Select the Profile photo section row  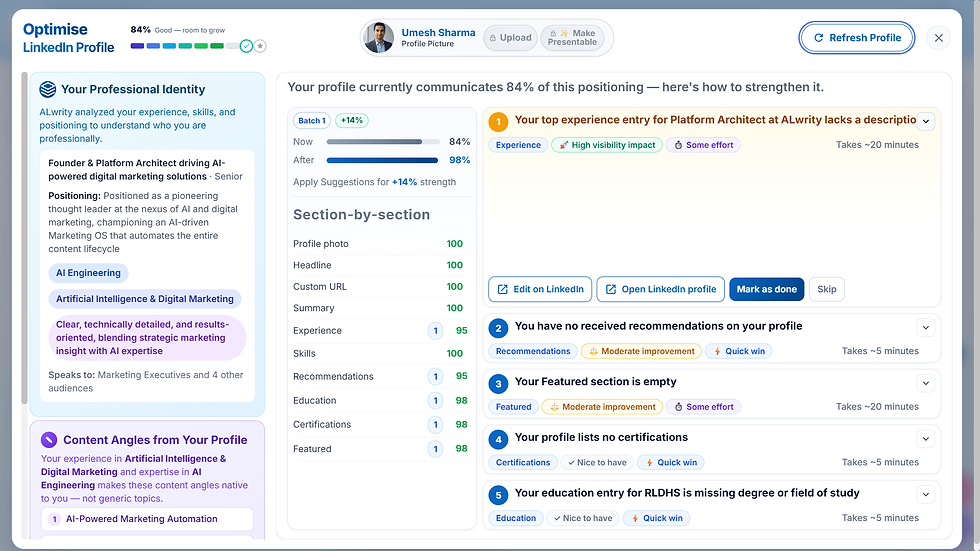tap(381, 244)
